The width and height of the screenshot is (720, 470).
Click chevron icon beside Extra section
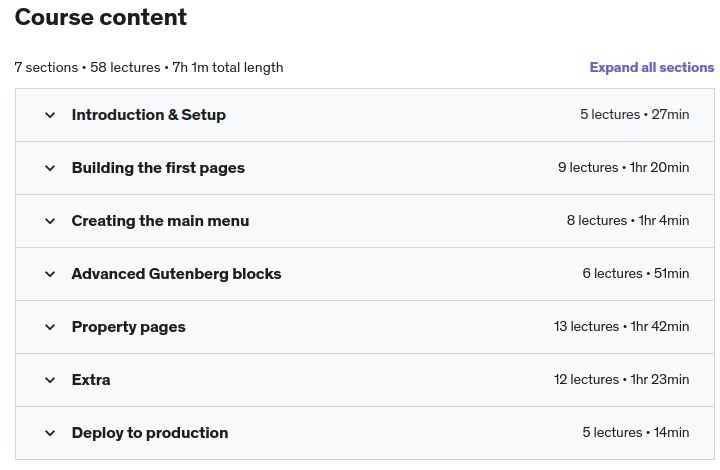(50, 380)
